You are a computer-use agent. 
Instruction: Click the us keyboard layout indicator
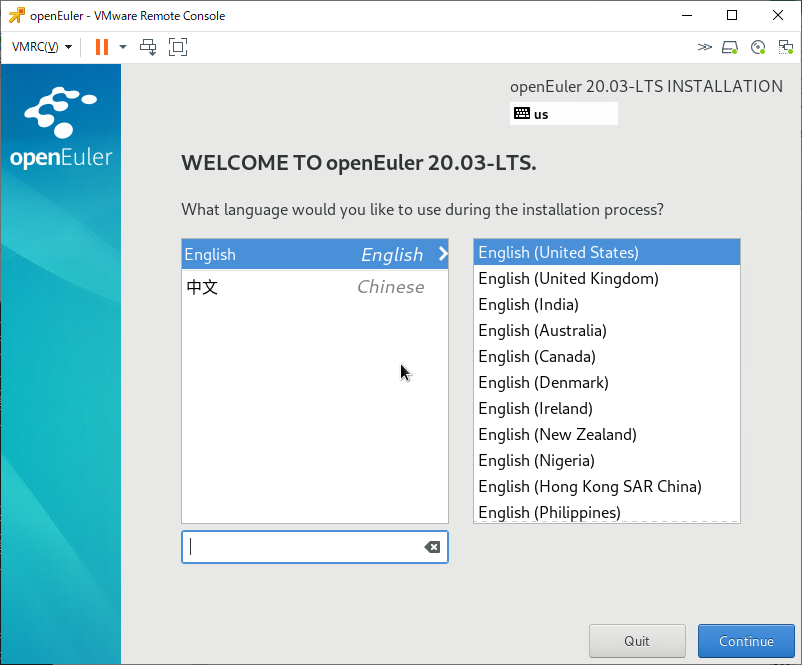tap(564, 114)
